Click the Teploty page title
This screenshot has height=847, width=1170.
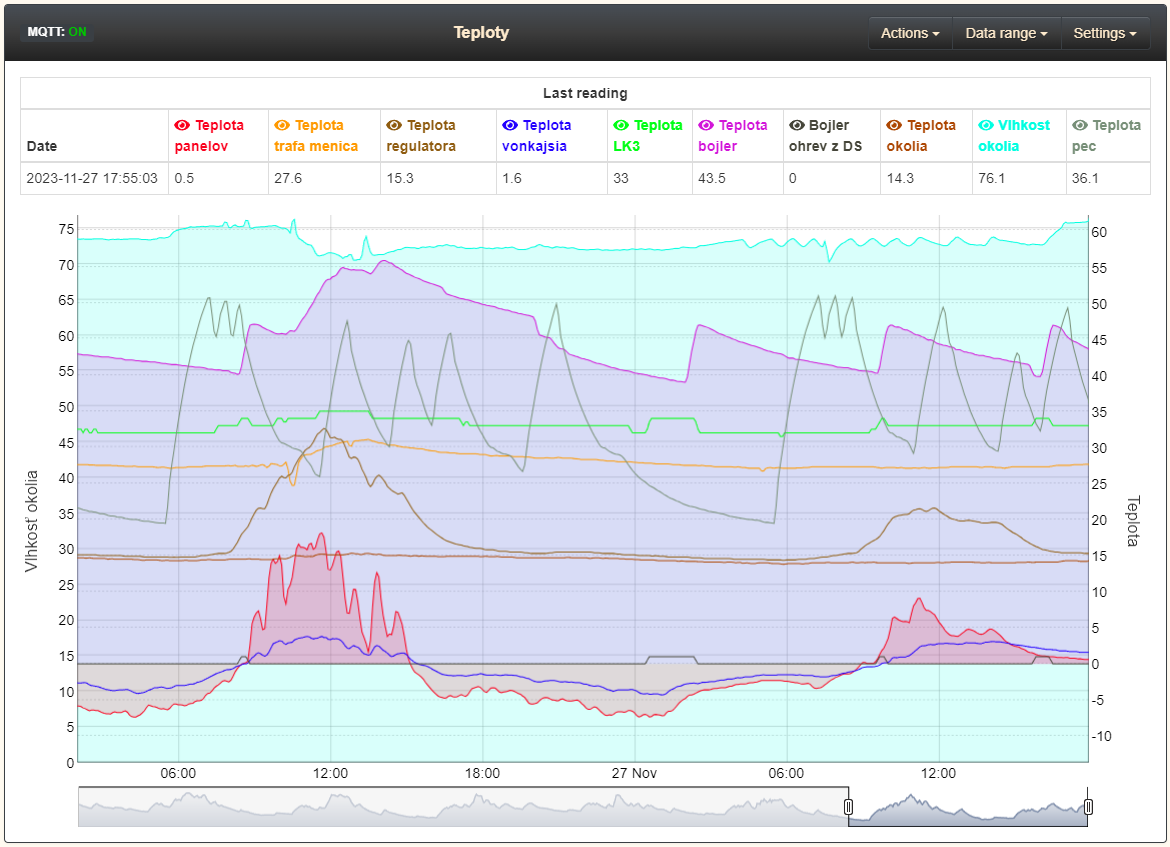481,32
